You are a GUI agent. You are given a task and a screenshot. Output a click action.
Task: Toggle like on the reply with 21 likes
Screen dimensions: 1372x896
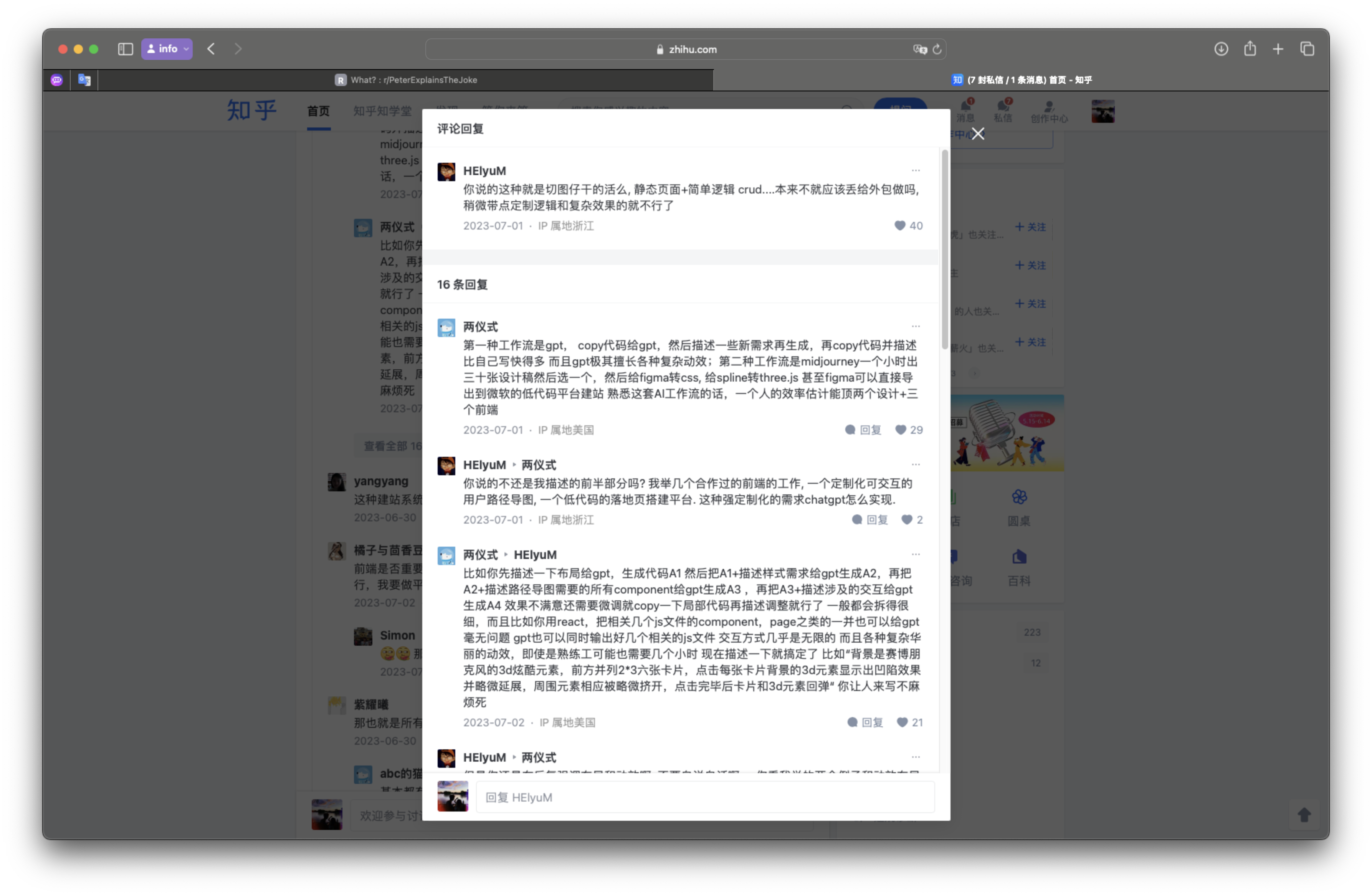pyautogui.click(x=902, y=722)
